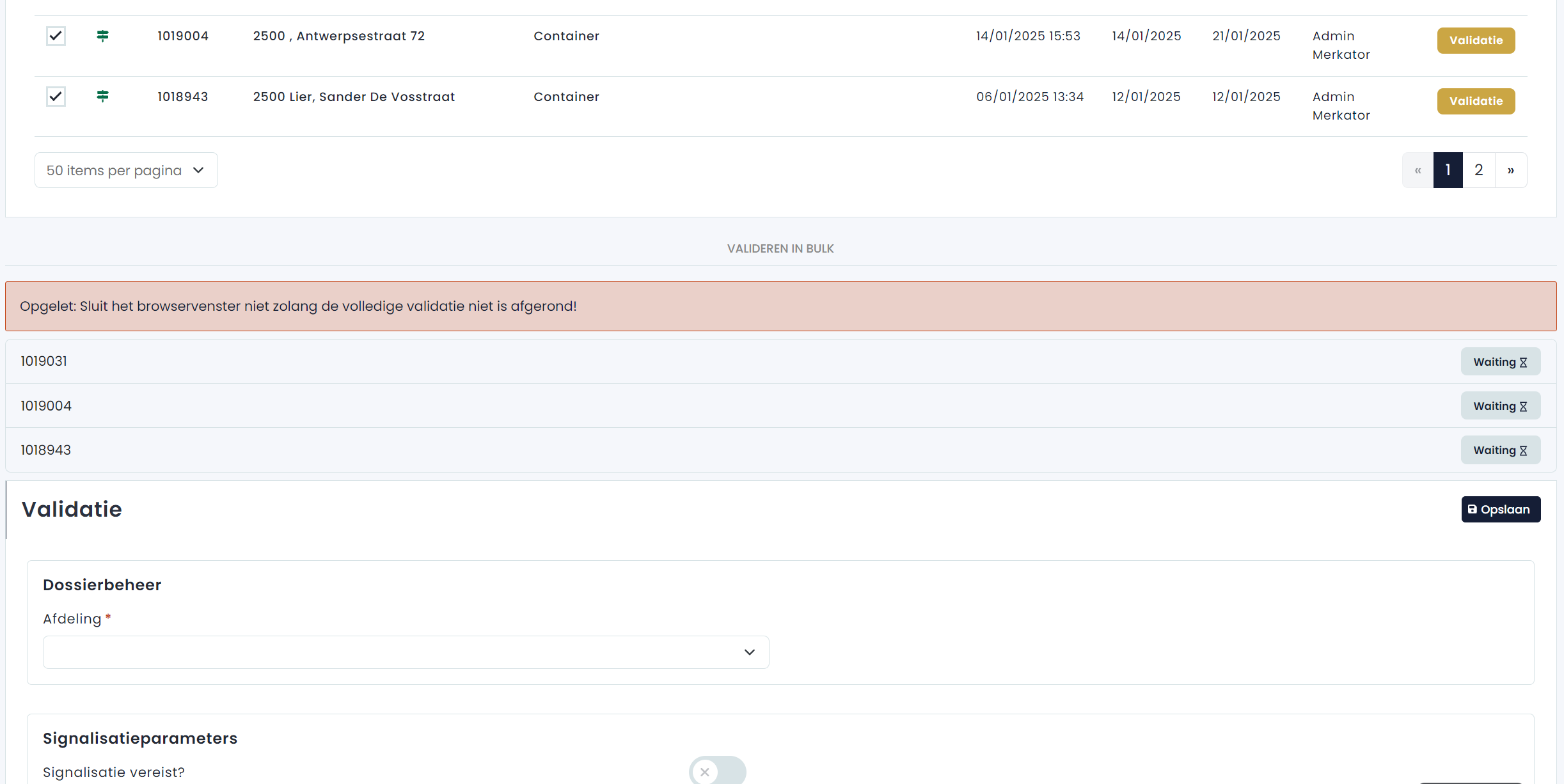
Task: Open the 50 items per pagina dropdown
Action: coord(126,170)
